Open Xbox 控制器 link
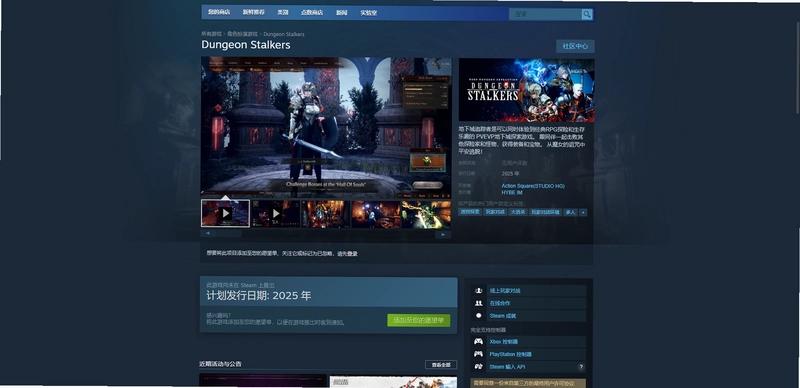 pos(504,342)
